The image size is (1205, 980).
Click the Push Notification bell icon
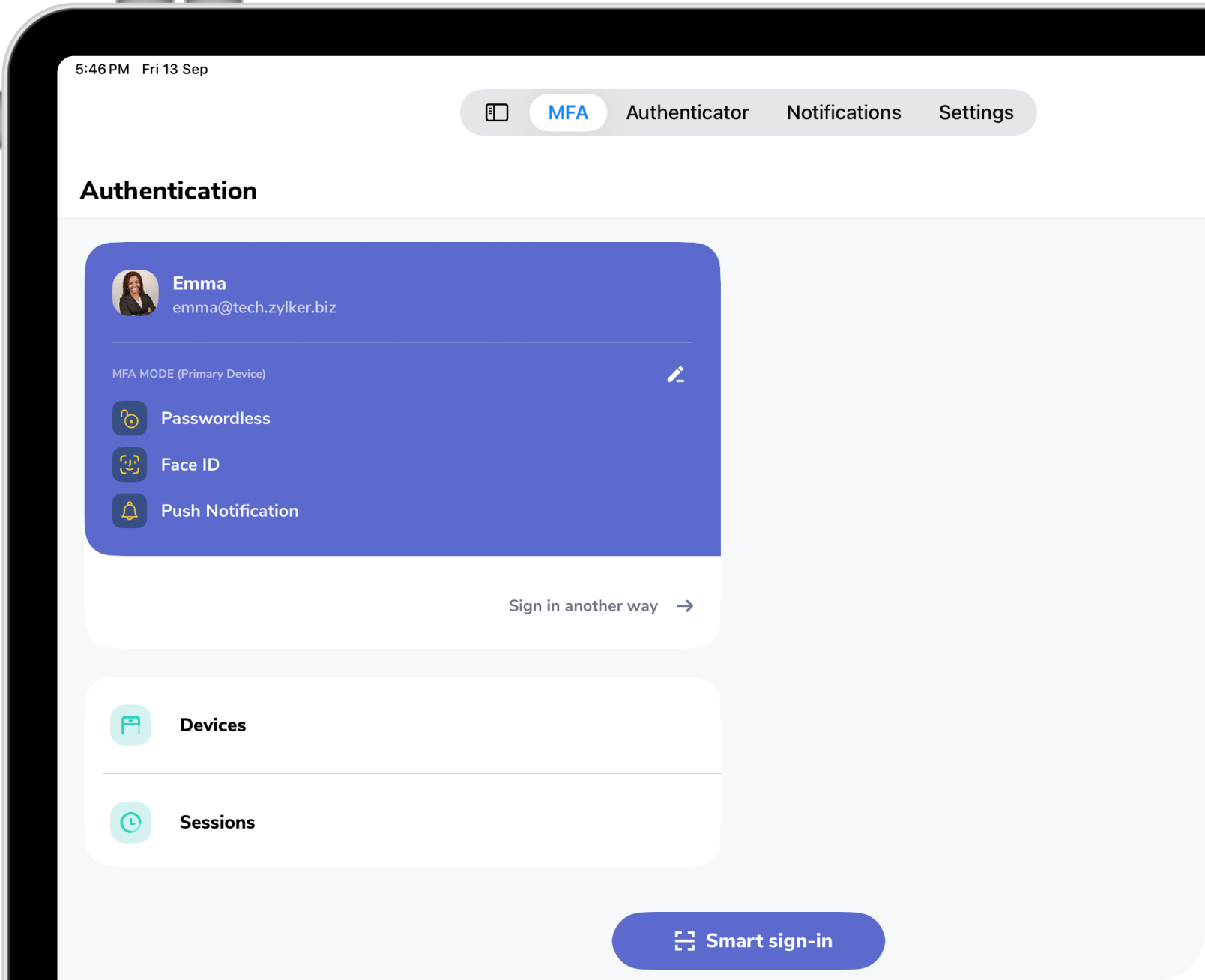130,511
